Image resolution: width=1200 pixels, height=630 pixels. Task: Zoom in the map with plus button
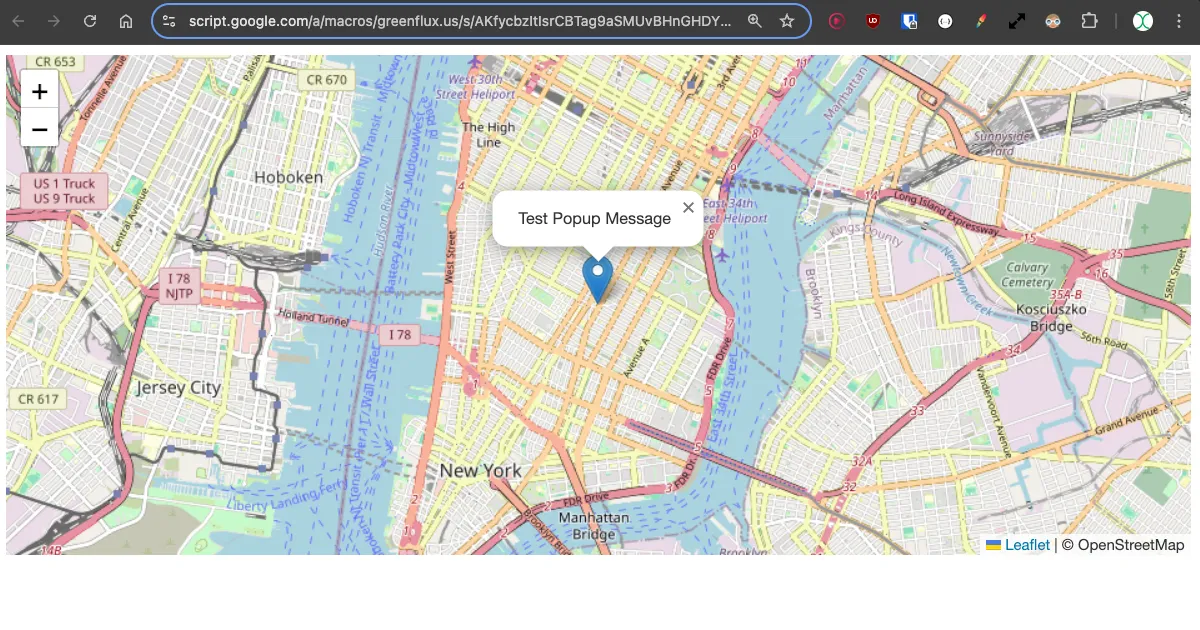pos(39,92)
